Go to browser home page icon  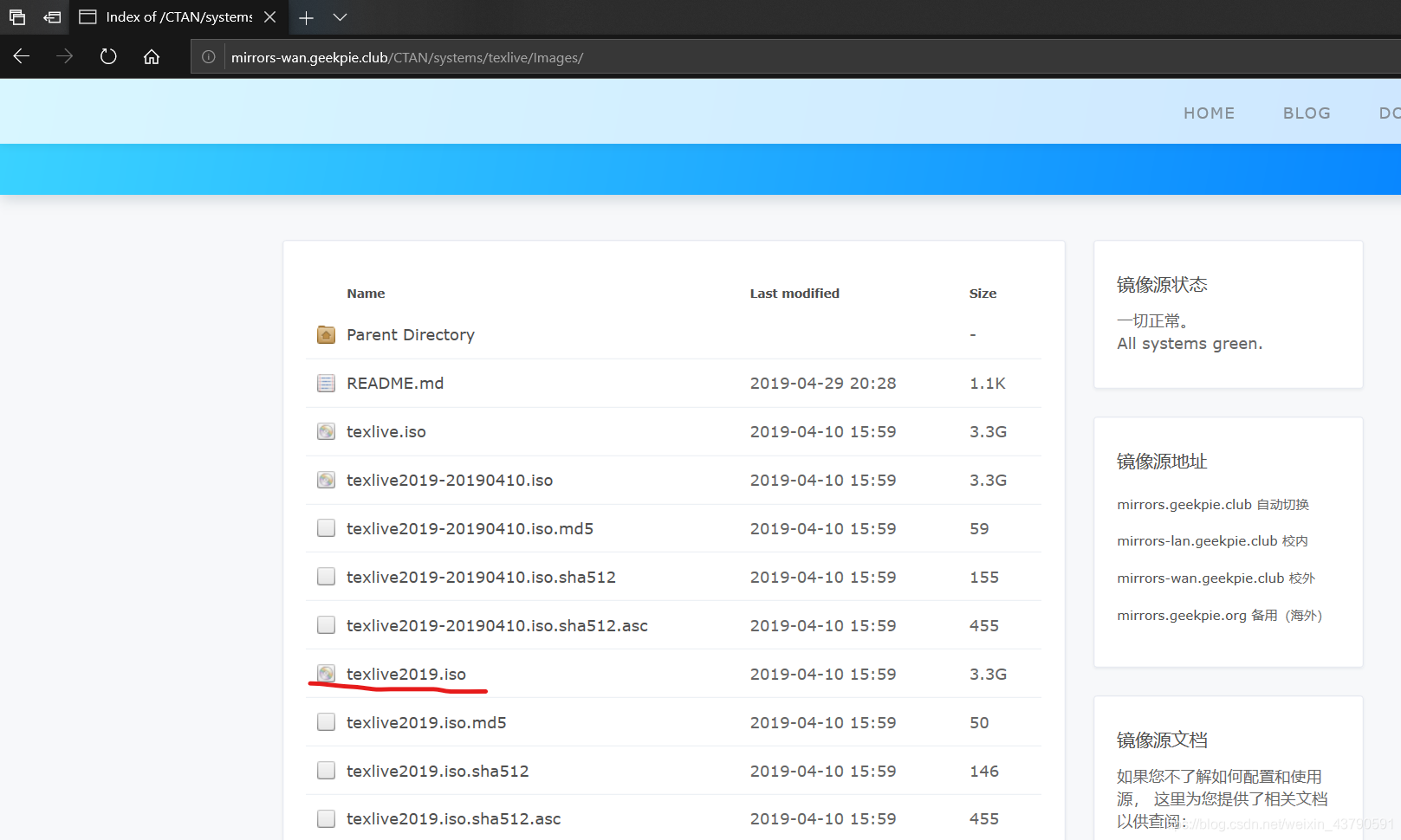coord(152,56)
